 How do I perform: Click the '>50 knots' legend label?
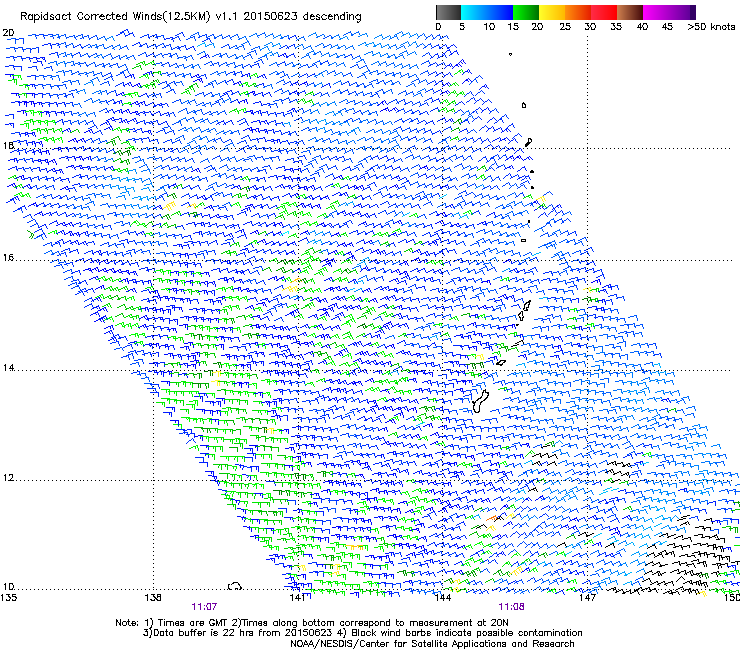pyautogui.click(x=711, y=27)
